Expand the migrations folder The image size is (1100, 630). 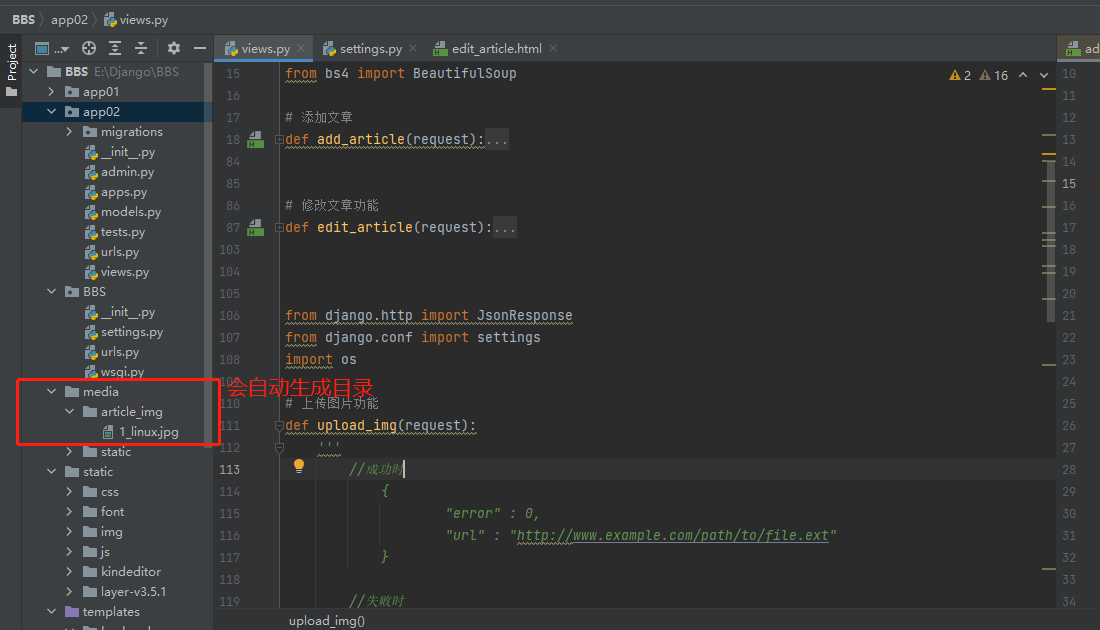(69, 131)
